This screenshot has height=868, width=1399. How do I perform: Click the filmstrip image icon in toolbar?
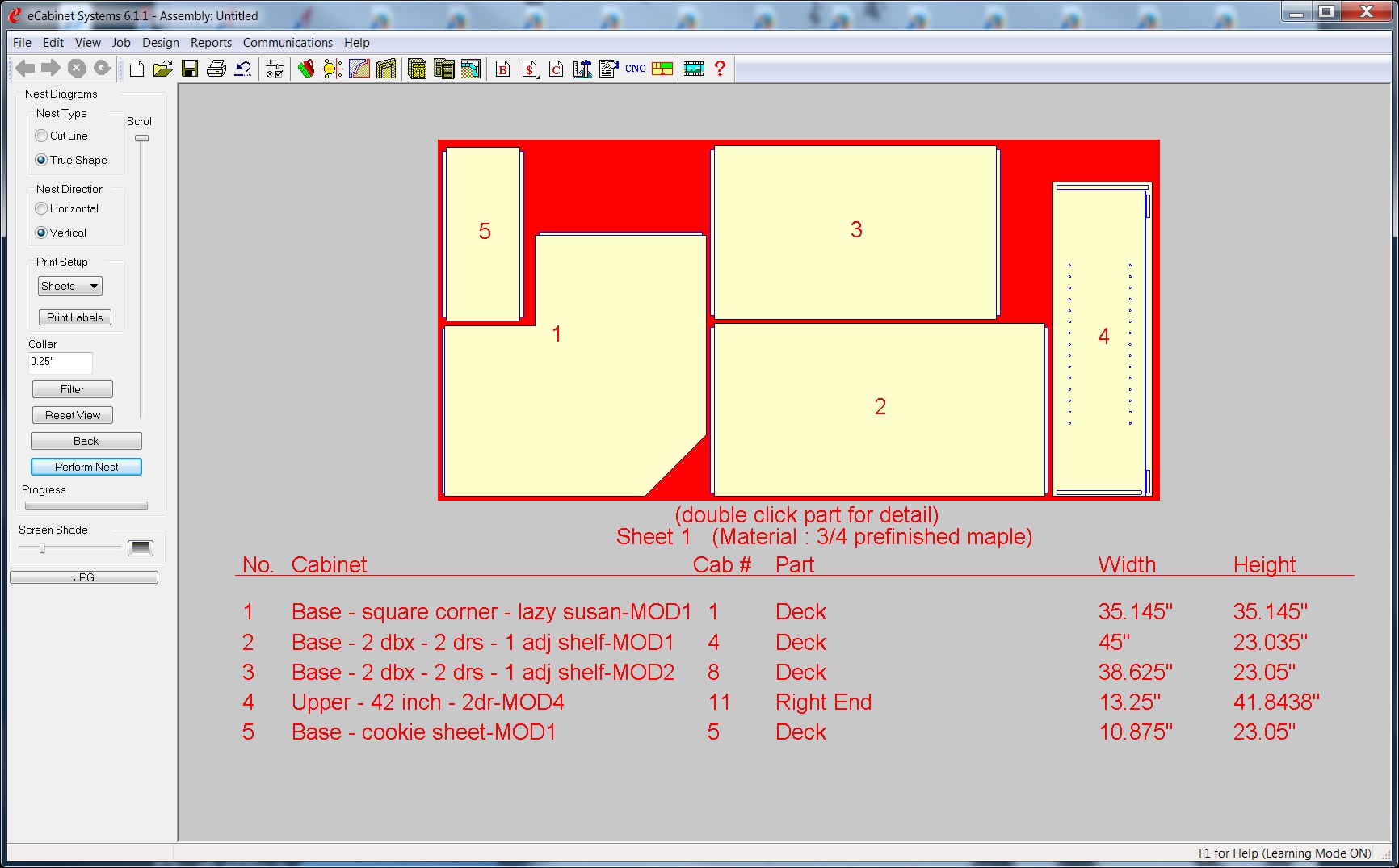694,69
